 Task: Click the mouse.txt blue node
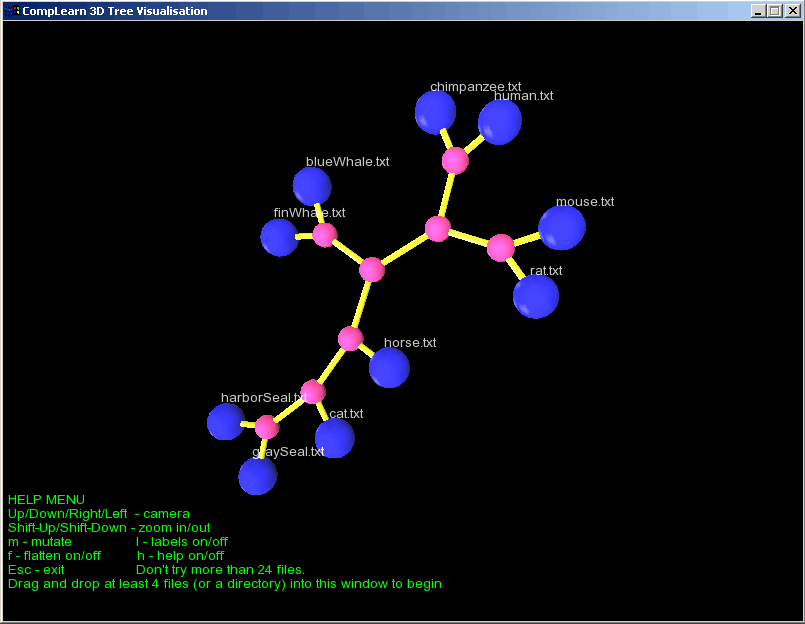pyautogui.click(x=561, y=227)
